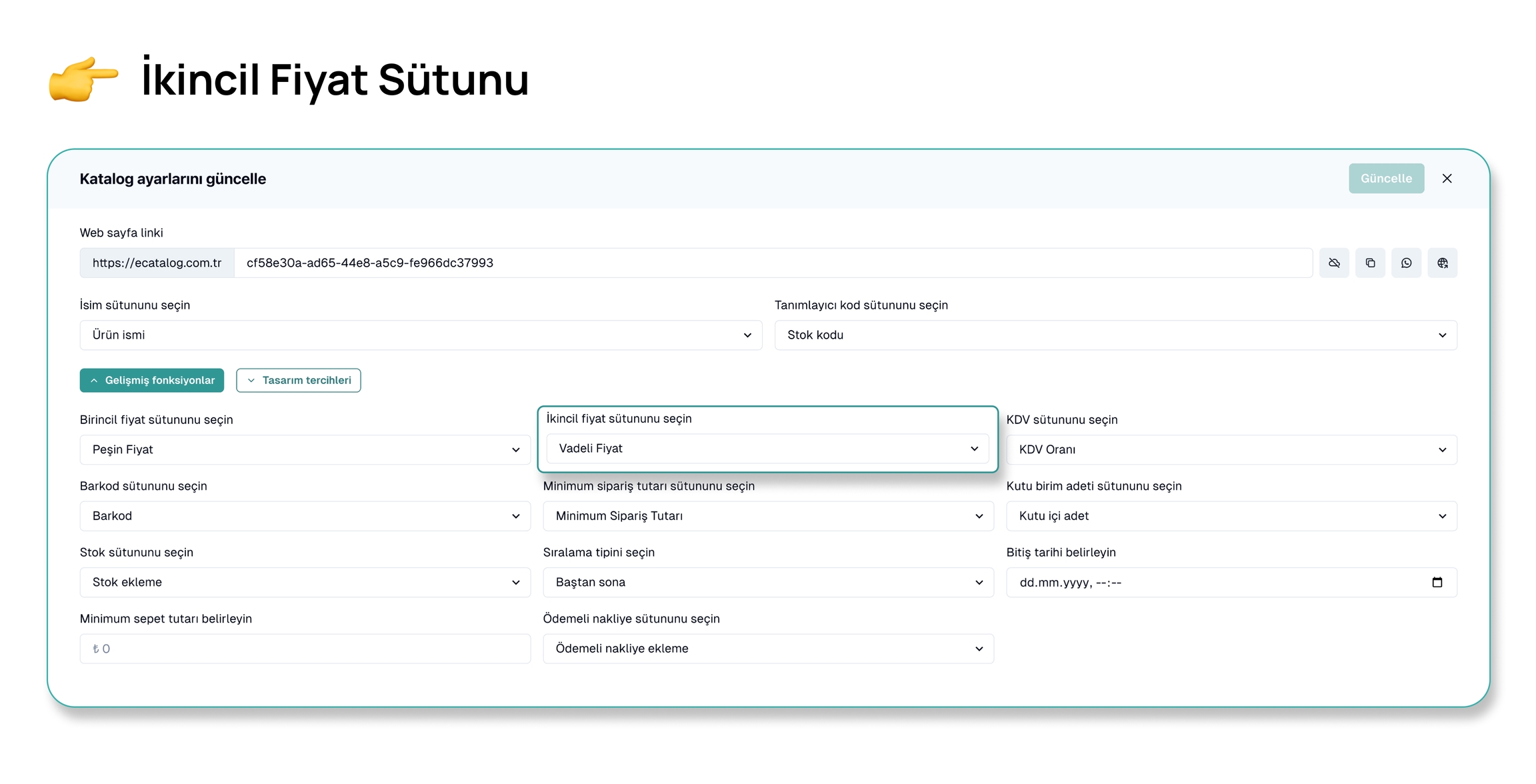Collapse Gelişmiş fonksiyonlar section
1536x784 pixels.
click(152, 380)
